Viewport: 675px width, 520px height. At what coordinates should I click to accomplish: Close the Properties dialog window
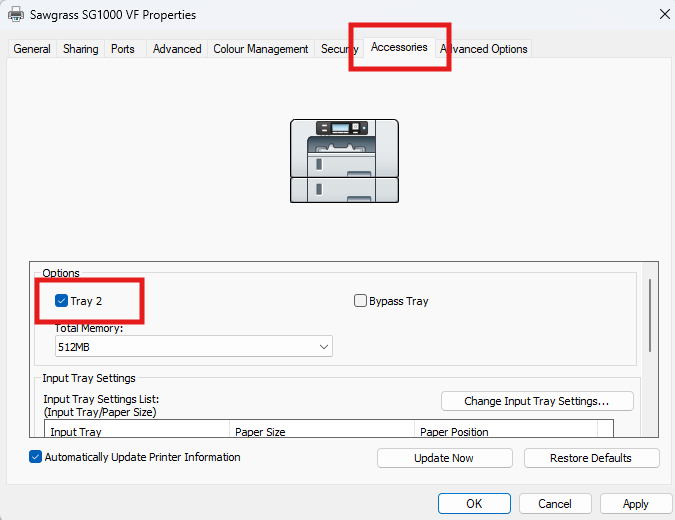665,14
